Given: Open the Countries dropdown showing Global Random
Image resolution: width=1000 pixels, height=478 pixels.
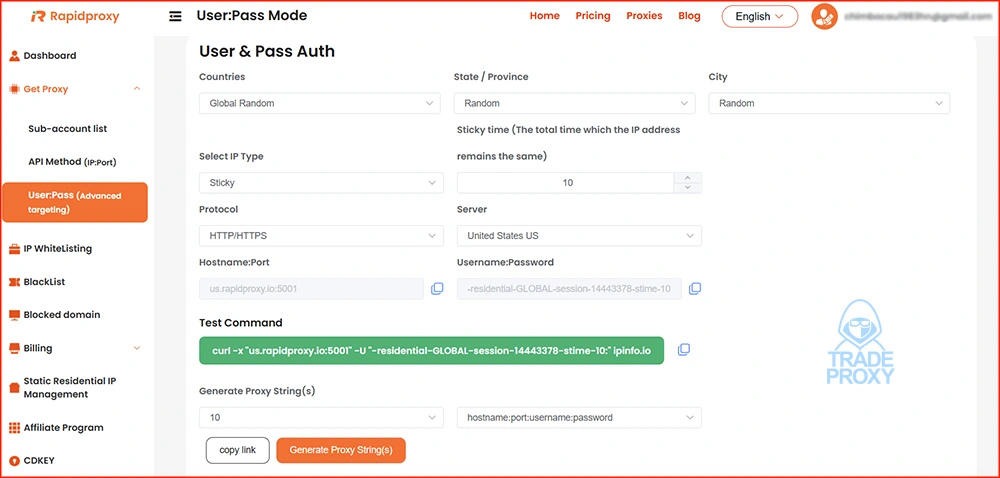Looking at the screenshot, I should [320, 103].
